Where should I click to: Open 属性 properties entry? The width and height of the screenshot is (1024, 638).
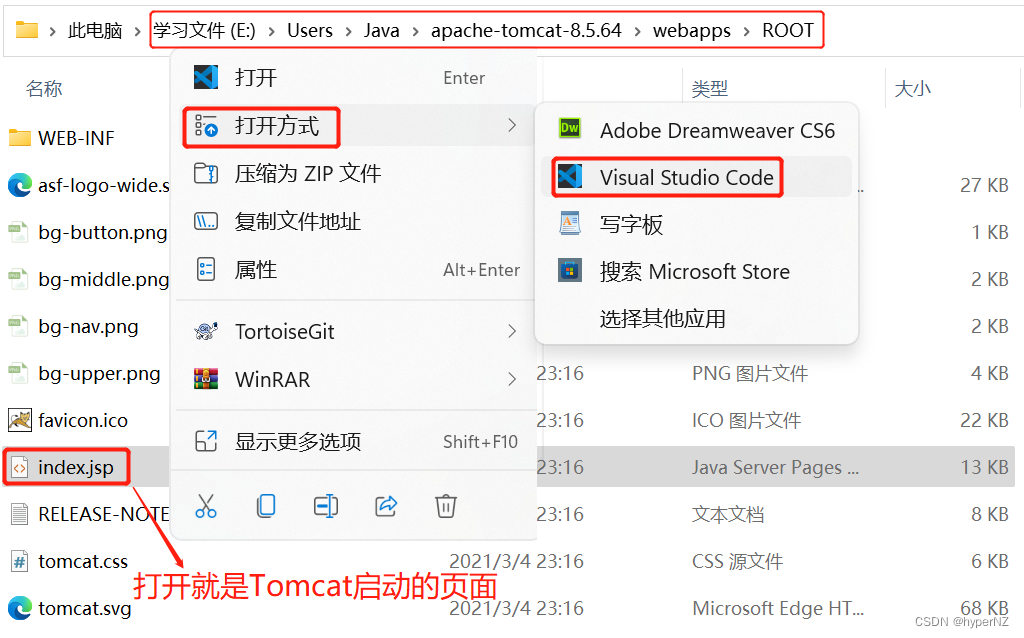pos(355,269)
